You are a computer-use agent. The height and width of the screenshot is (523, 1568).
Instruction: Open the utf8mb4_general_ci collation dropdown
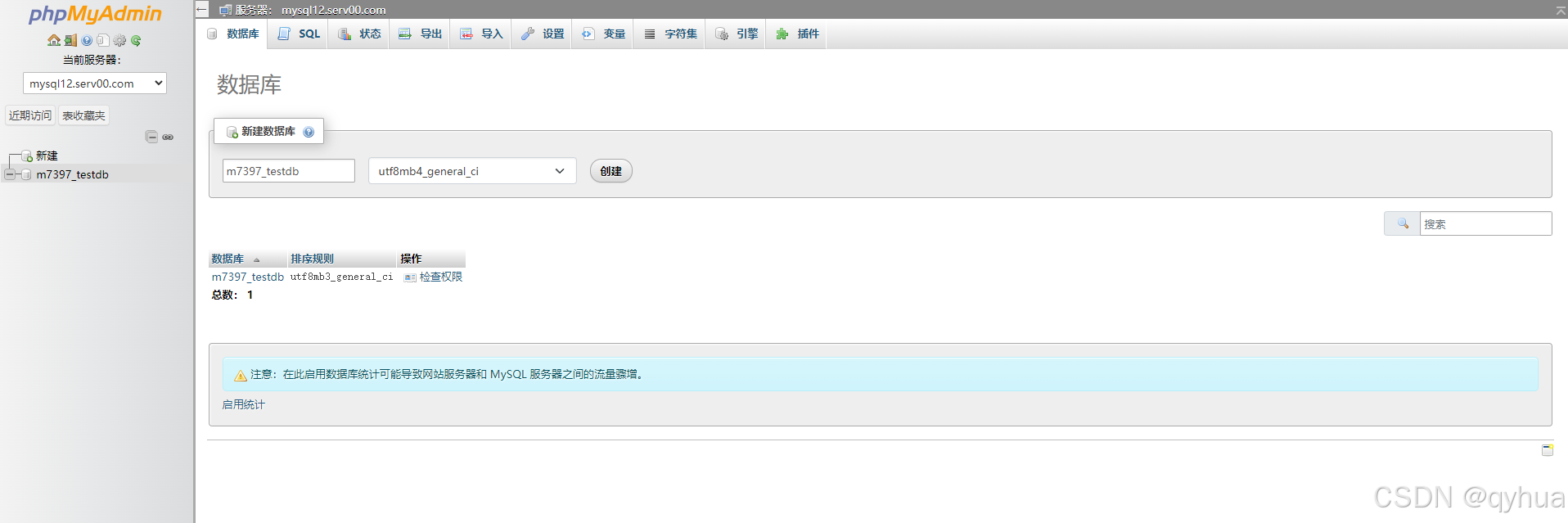click(471, 171)
